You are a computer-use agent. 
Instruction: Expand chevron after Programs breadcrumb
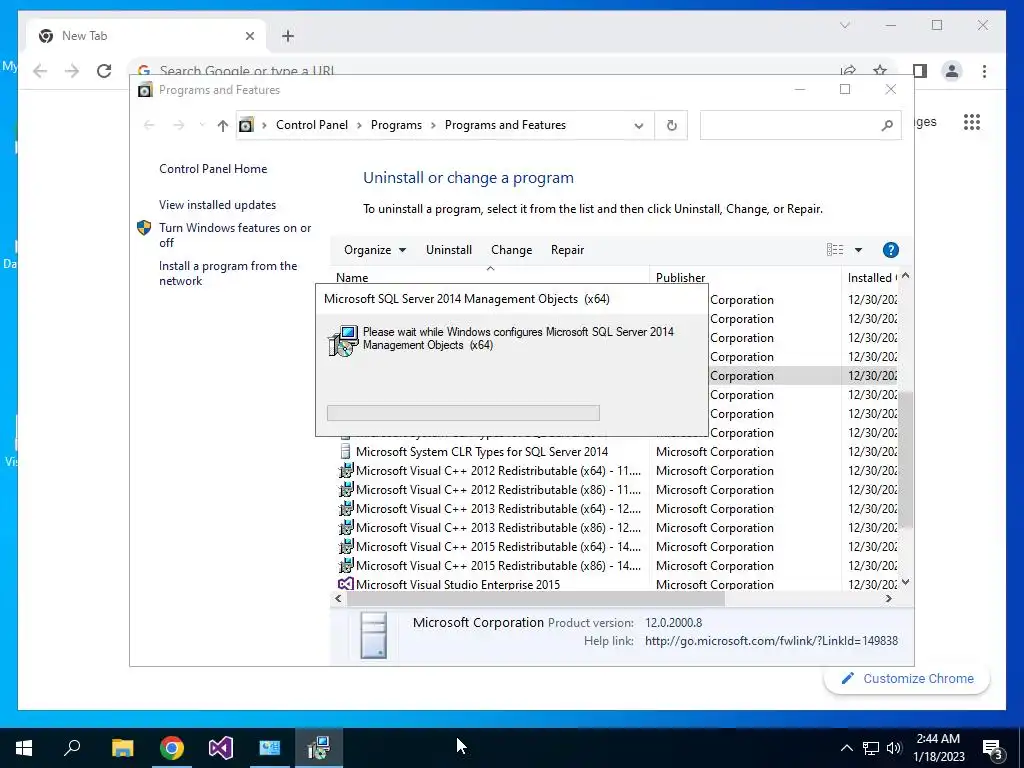click(433, 125)
